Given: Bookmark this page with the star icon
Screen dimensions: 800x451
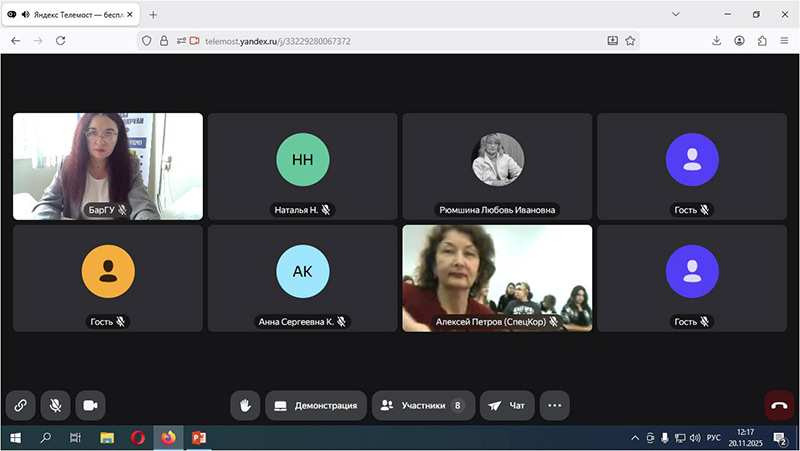Looking at the screenshot, I should click(631, 41).
